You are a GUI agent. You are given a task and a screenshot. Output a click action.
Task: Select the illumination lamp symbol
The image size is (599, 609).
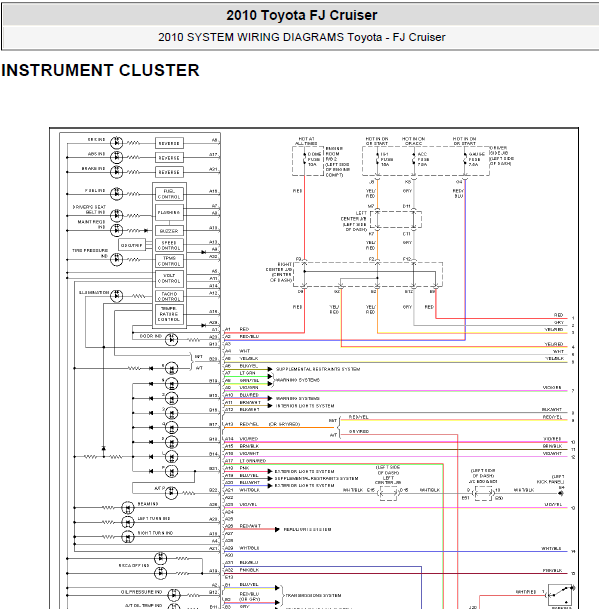(x=117, y=296)
